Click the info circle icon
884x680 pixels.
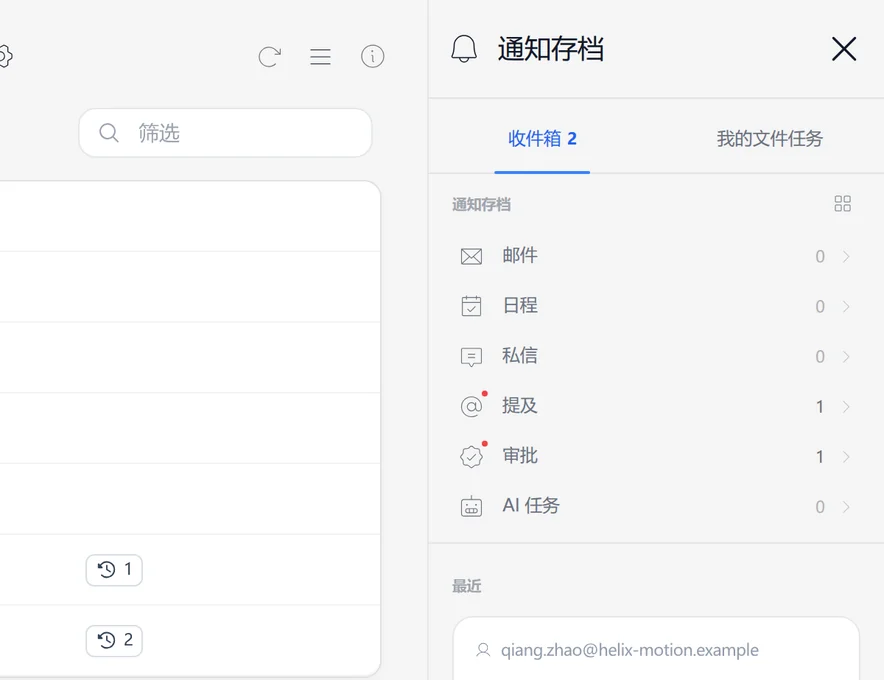click(x=372, y=56)
